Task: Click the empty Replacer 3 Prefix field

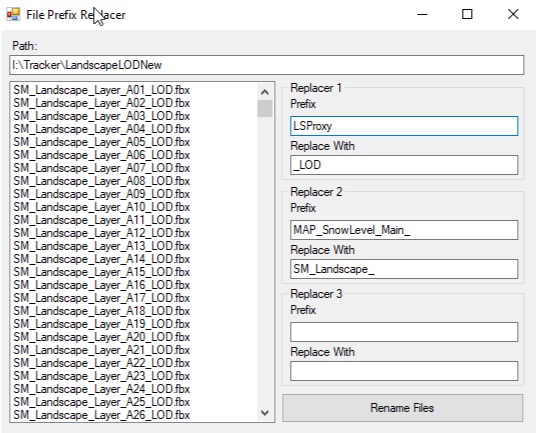Action: [404, 332]
